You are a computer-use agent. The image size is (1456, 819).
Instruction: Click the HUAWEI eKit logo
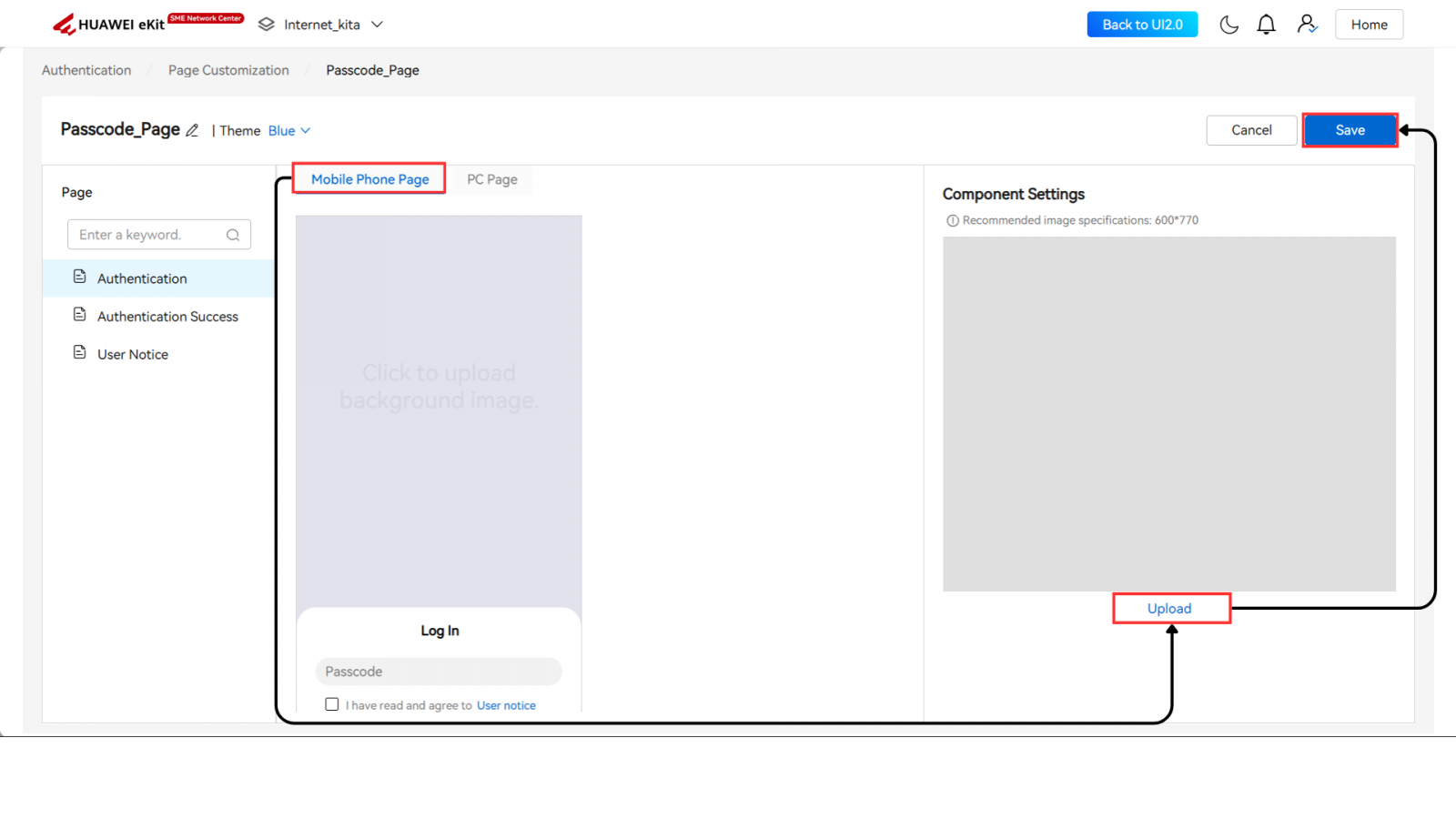point(109,25)
